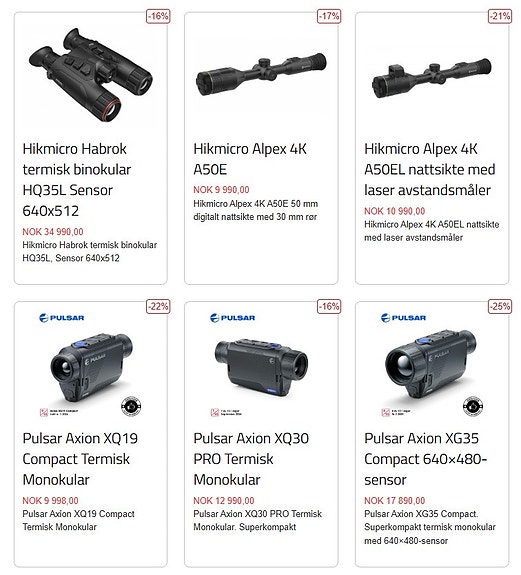Click the Pulsar logo above the Axion XQ19

(x=62, y=318)
